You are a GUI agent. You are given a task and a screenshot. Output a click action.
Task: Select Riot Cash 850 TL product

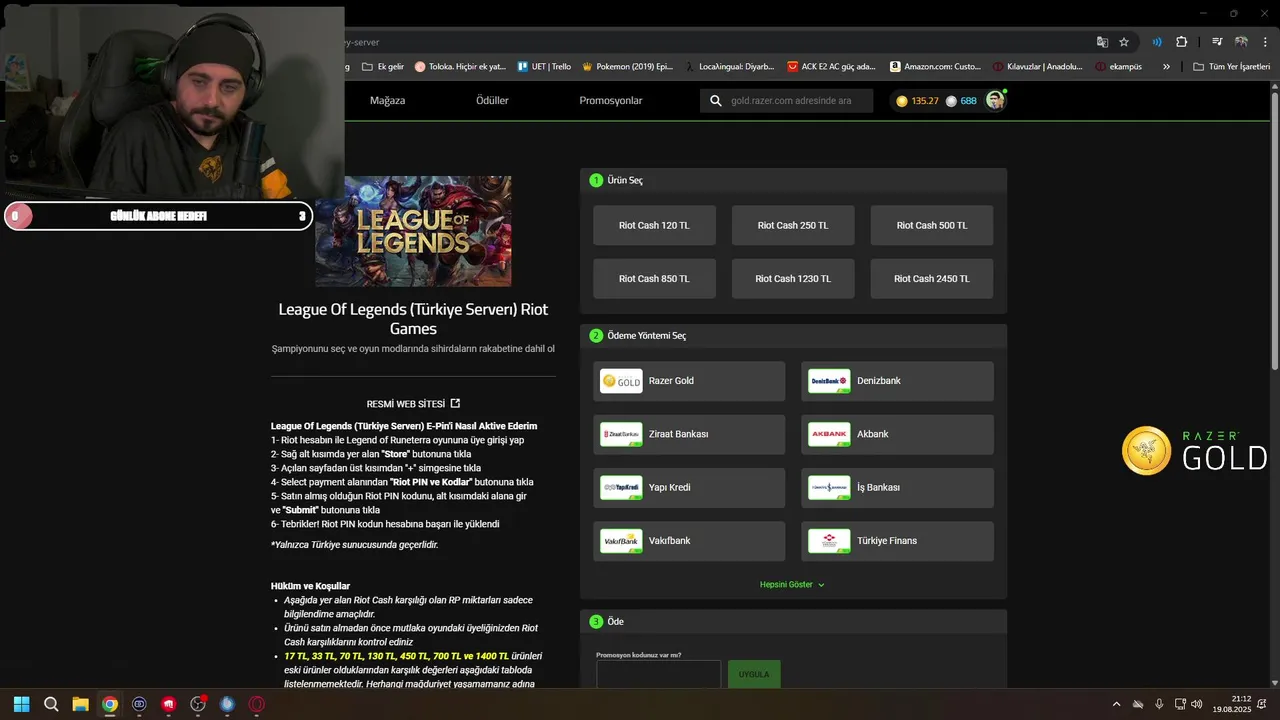click(654, 279)
